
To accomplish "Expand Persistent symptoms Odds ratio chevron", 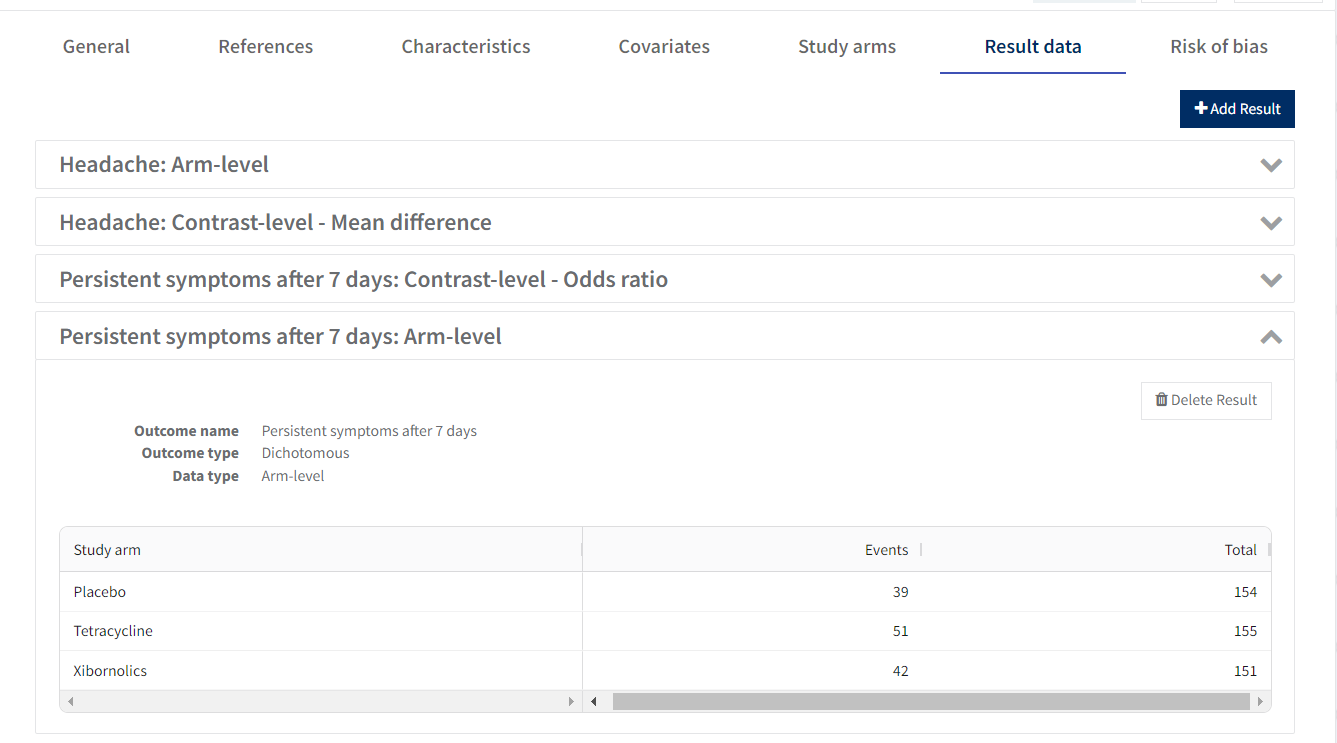I will coord(1270,280).
